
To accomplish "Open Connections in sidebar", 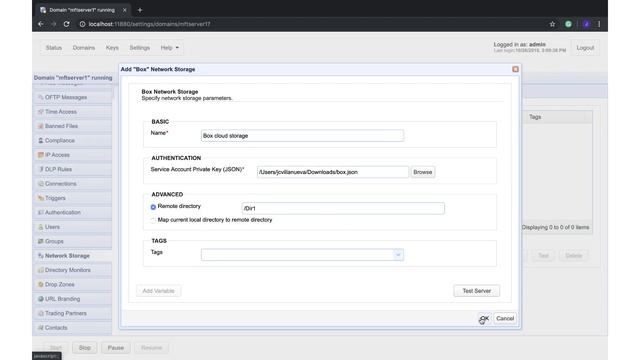I will (x=73, y=183).
